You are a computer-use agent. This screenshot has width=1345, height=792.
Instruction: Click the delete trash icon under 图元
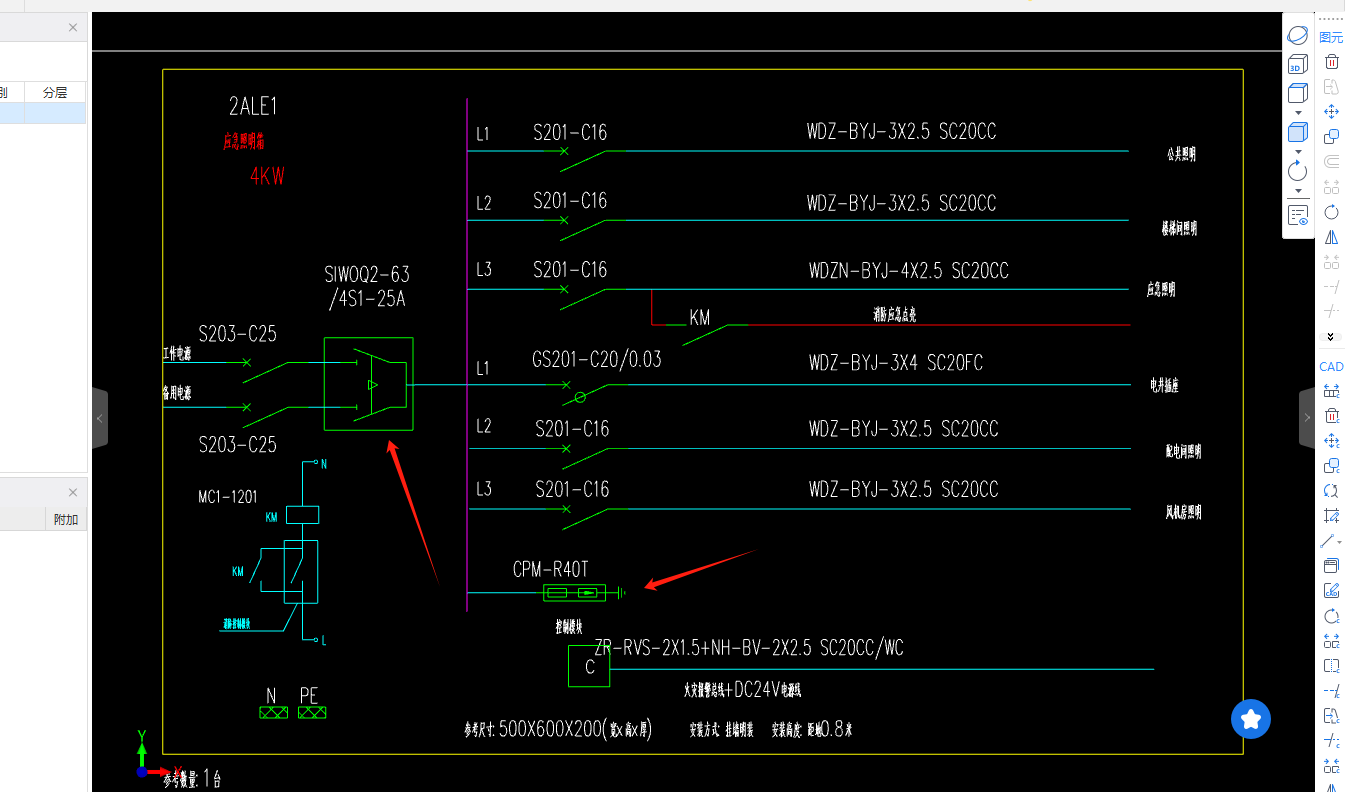pyautogui.click(x=1331, y=62)
